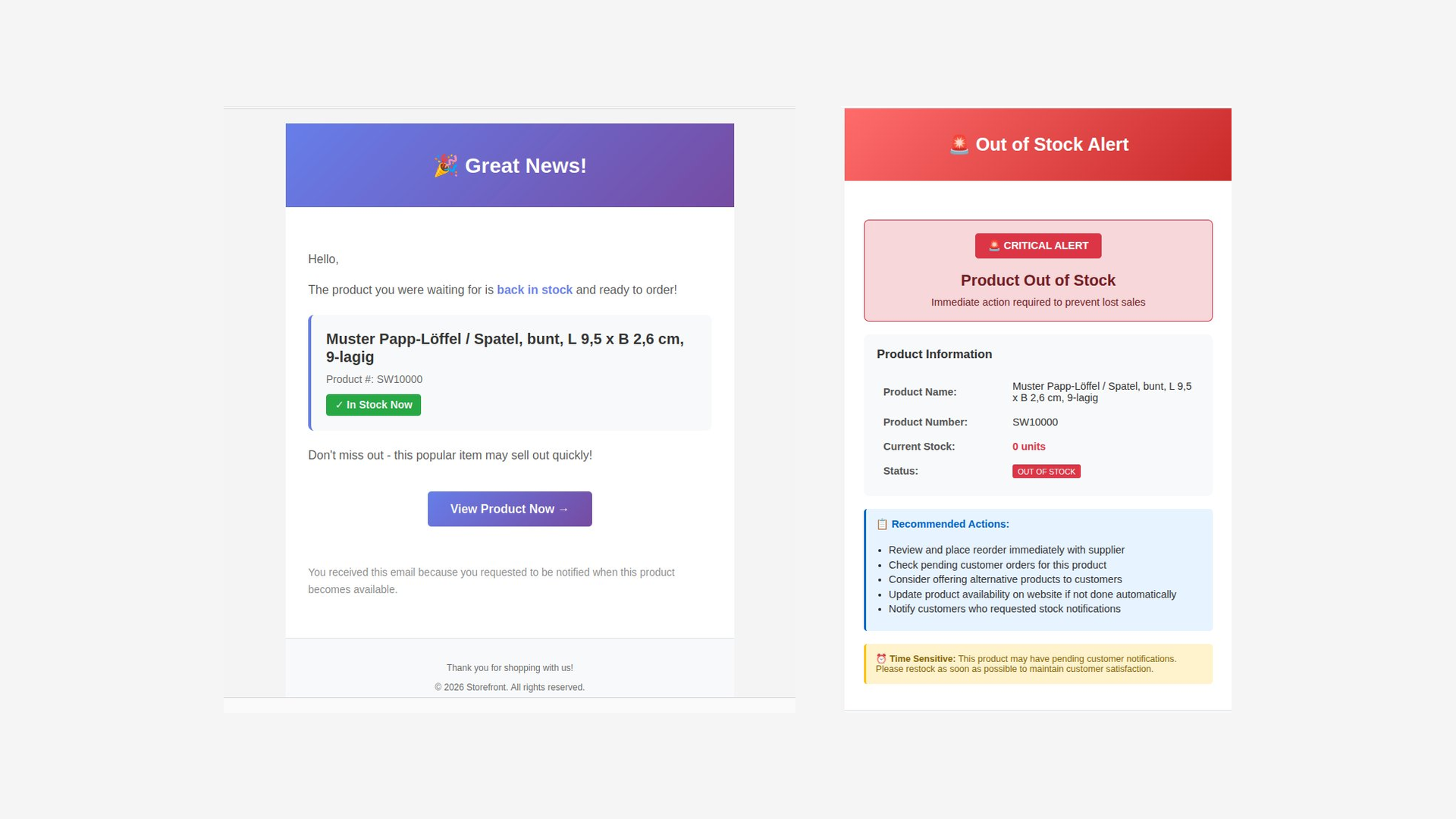Click the green In Stock Now badge
The image size is (1456, 819).
click(x=373, y=405)
